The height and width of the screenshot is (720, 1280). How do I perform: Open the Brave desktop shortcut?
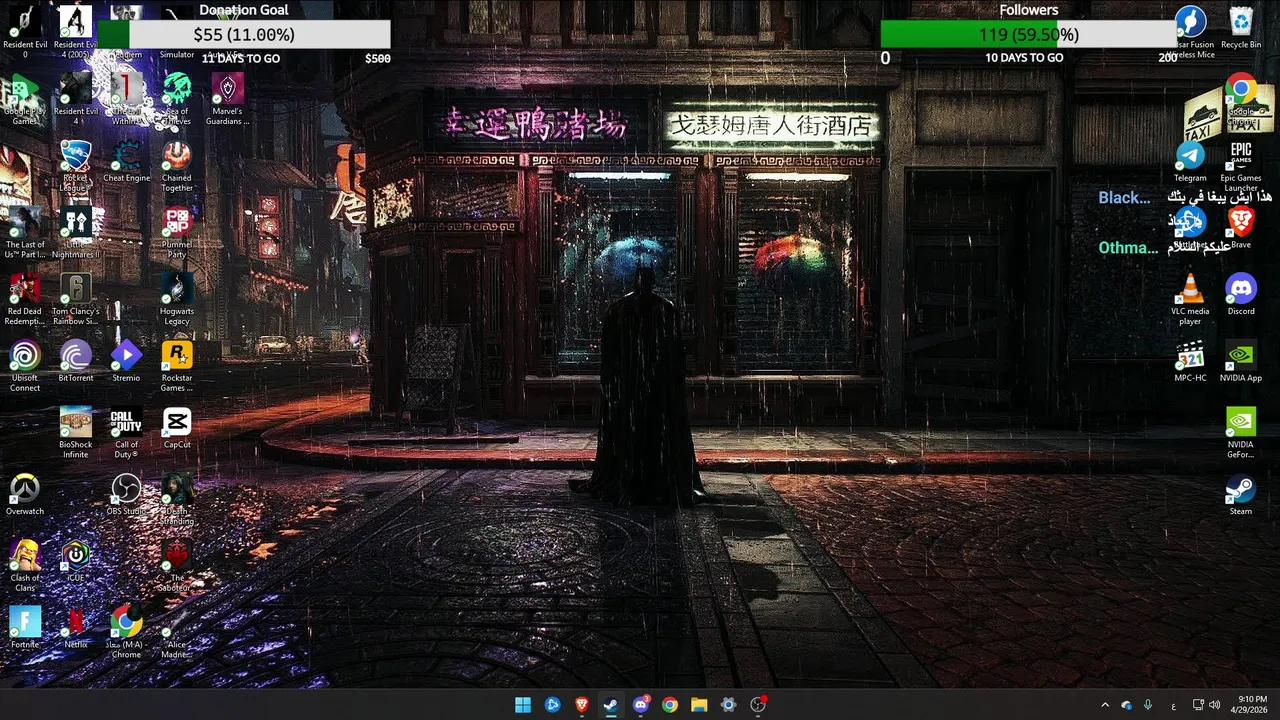coord(1241,228)
